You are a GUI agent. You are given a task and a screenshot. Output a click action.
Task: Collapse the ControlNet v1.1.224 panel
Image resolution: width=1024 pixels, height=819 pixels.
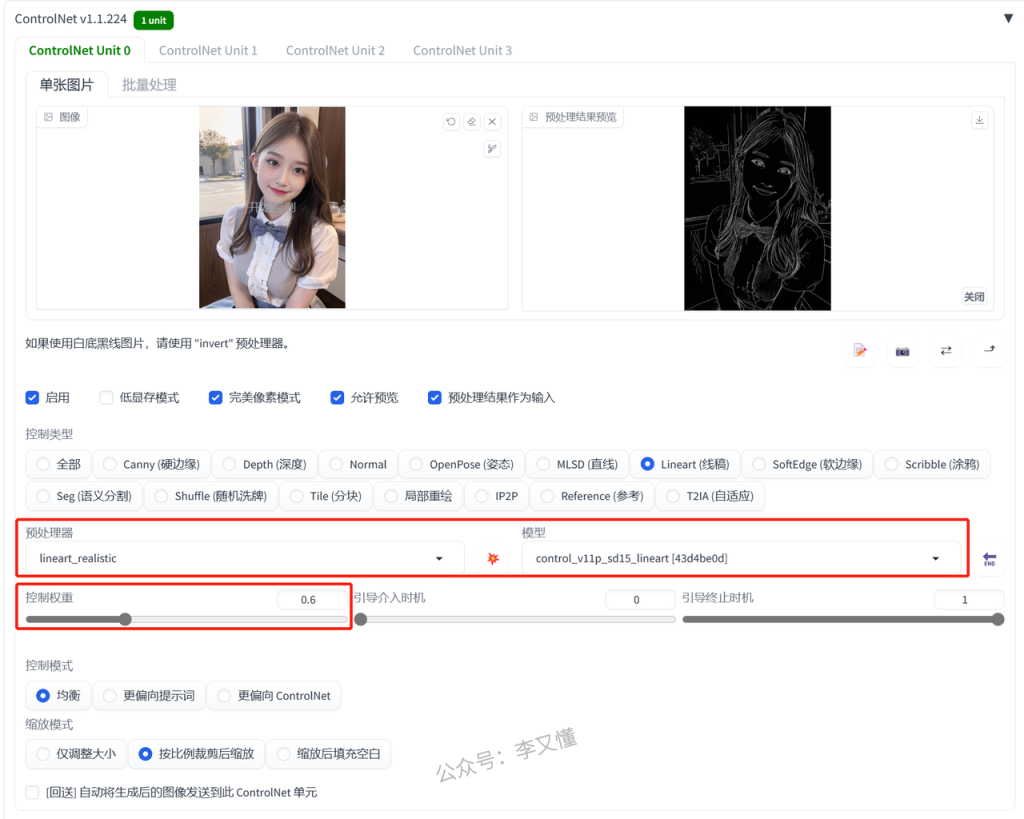pyautogui.click(x=1008, y=18)
